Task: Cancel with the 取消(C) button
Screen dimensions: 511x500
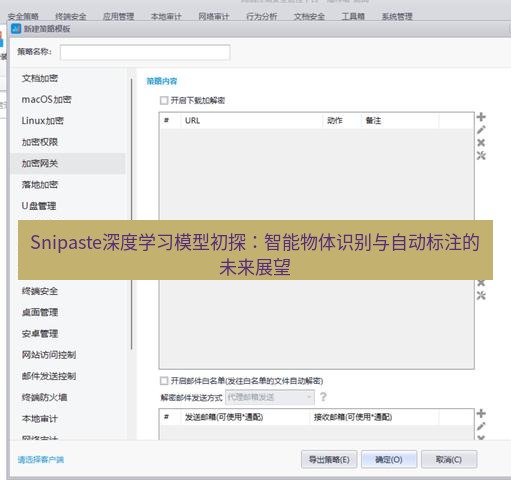Action: click(x=449, y=459)
